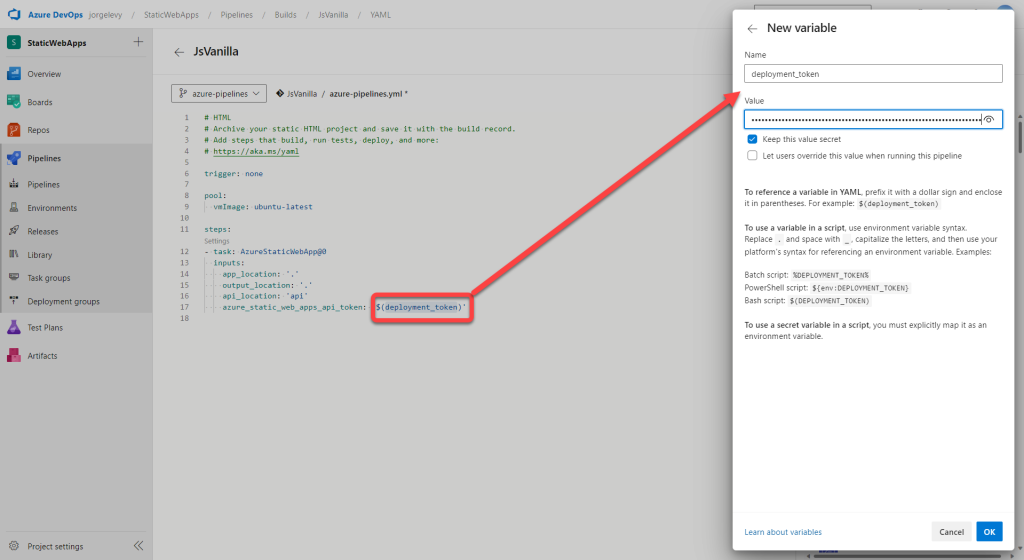Select Releases in the sidebar
The width and height of the screenshot is (1024, 560).
(x=42, y=231)
